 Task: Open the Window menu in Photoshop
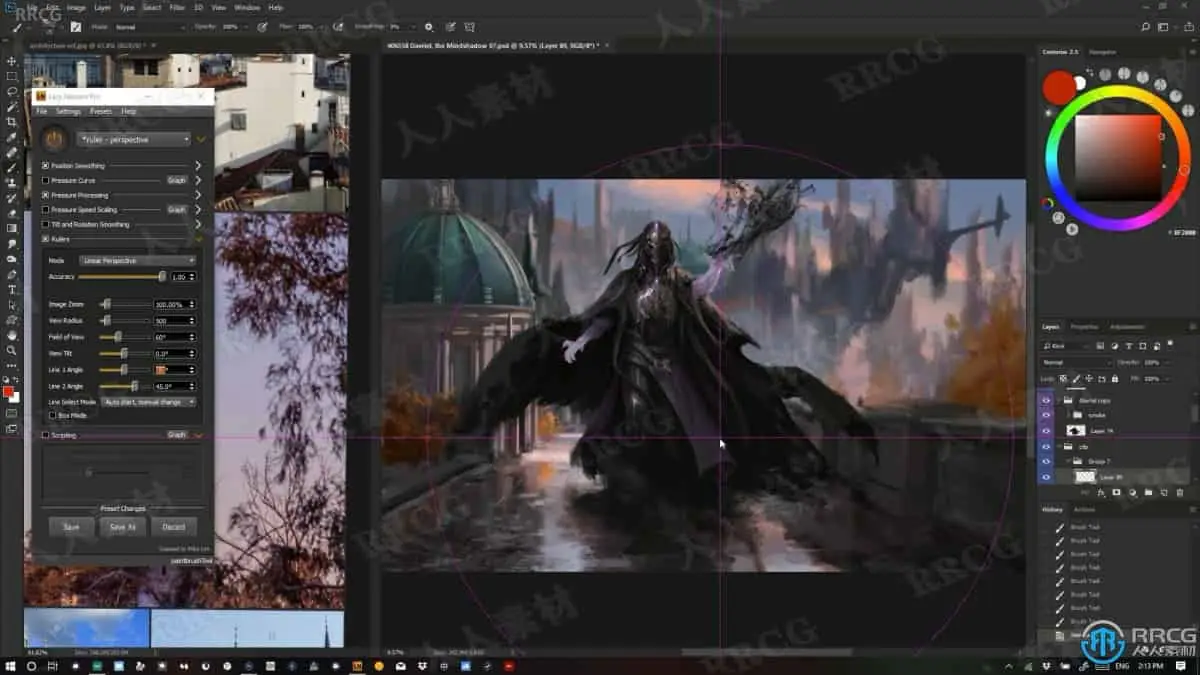(247, 7)
